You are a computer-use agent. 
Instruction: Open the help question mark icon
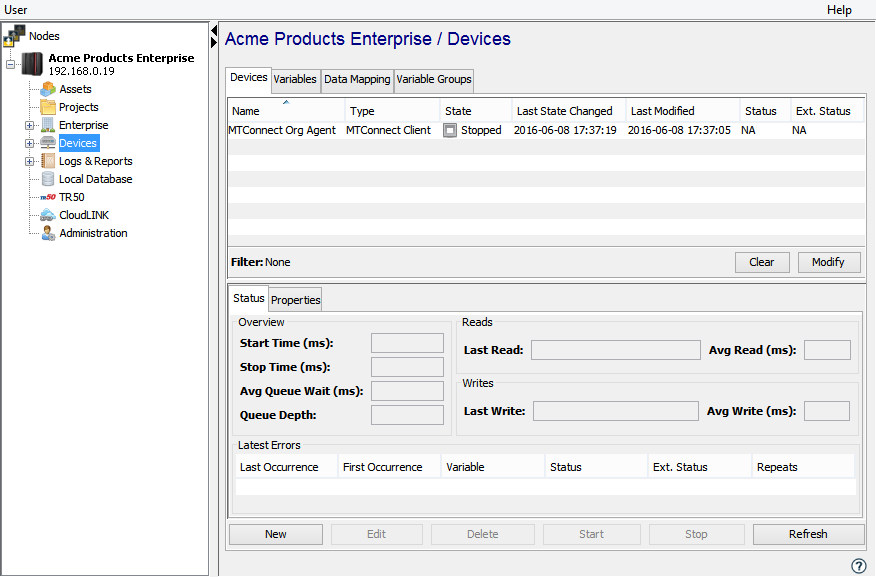point(858,566)
